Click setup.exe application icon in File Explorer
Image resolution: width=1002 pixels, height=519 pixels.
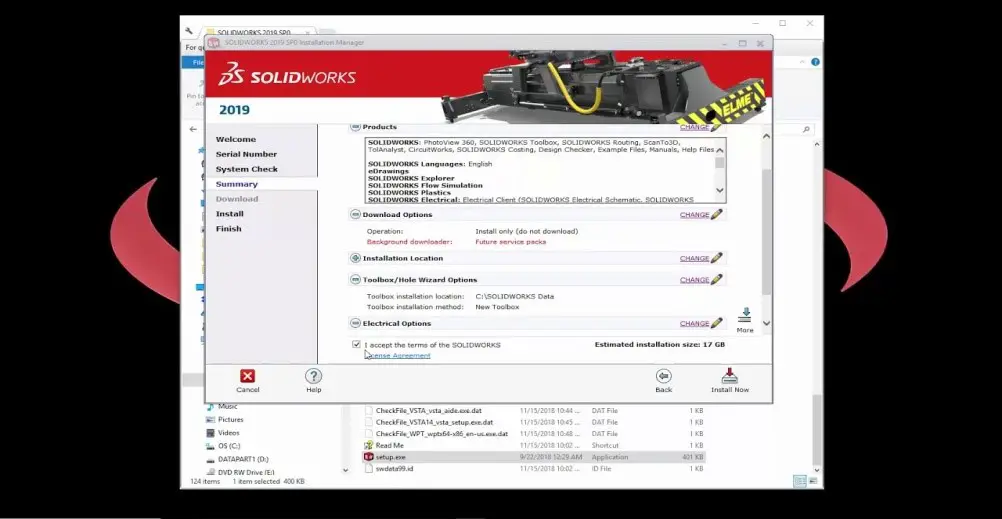(368, 456)
